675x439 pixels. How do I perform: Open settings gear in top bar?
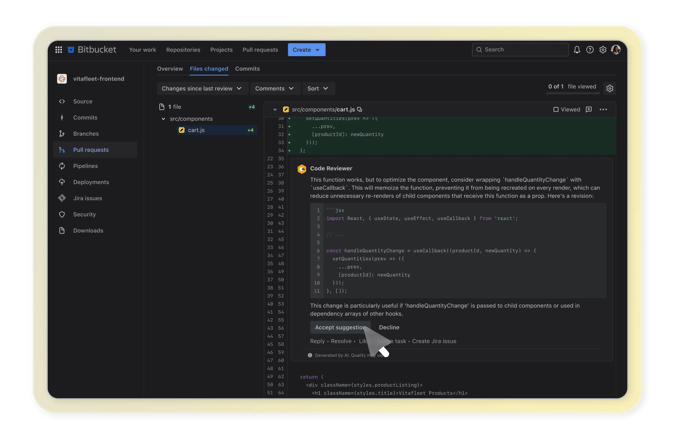tap(603, 50)
